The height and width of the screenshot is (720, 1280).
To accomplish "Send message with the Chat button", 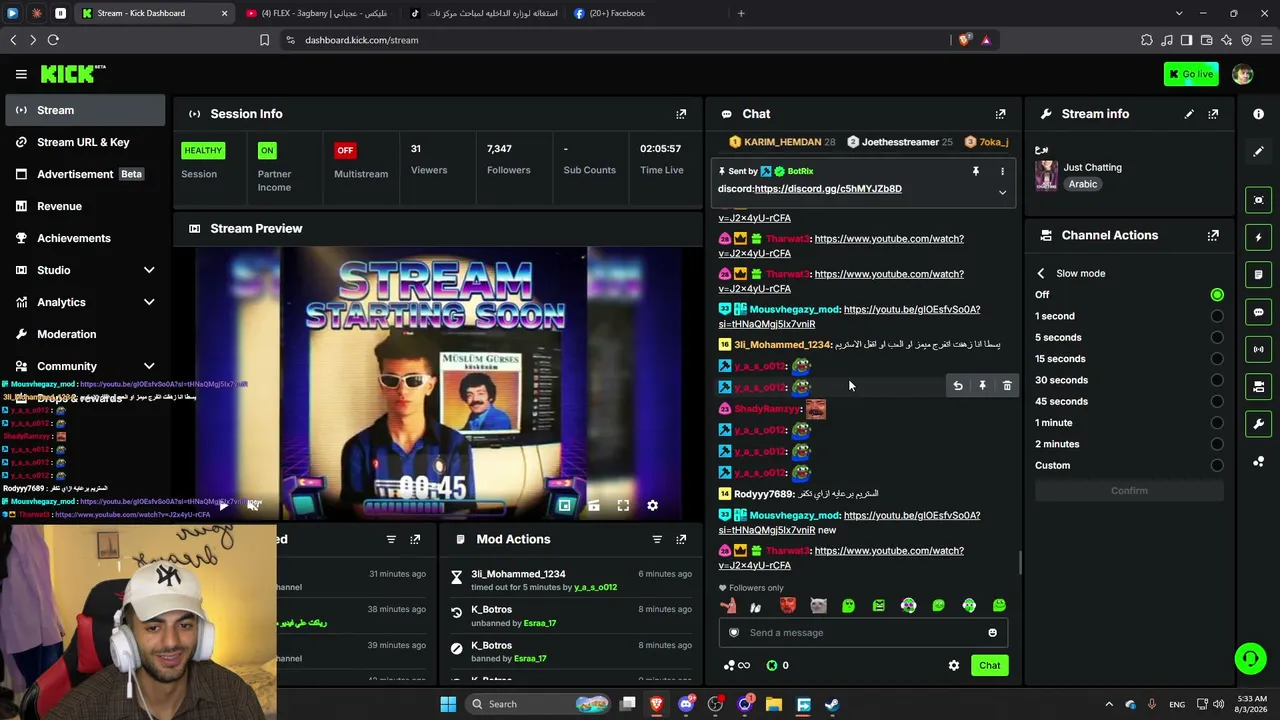I will pos(989,665).
